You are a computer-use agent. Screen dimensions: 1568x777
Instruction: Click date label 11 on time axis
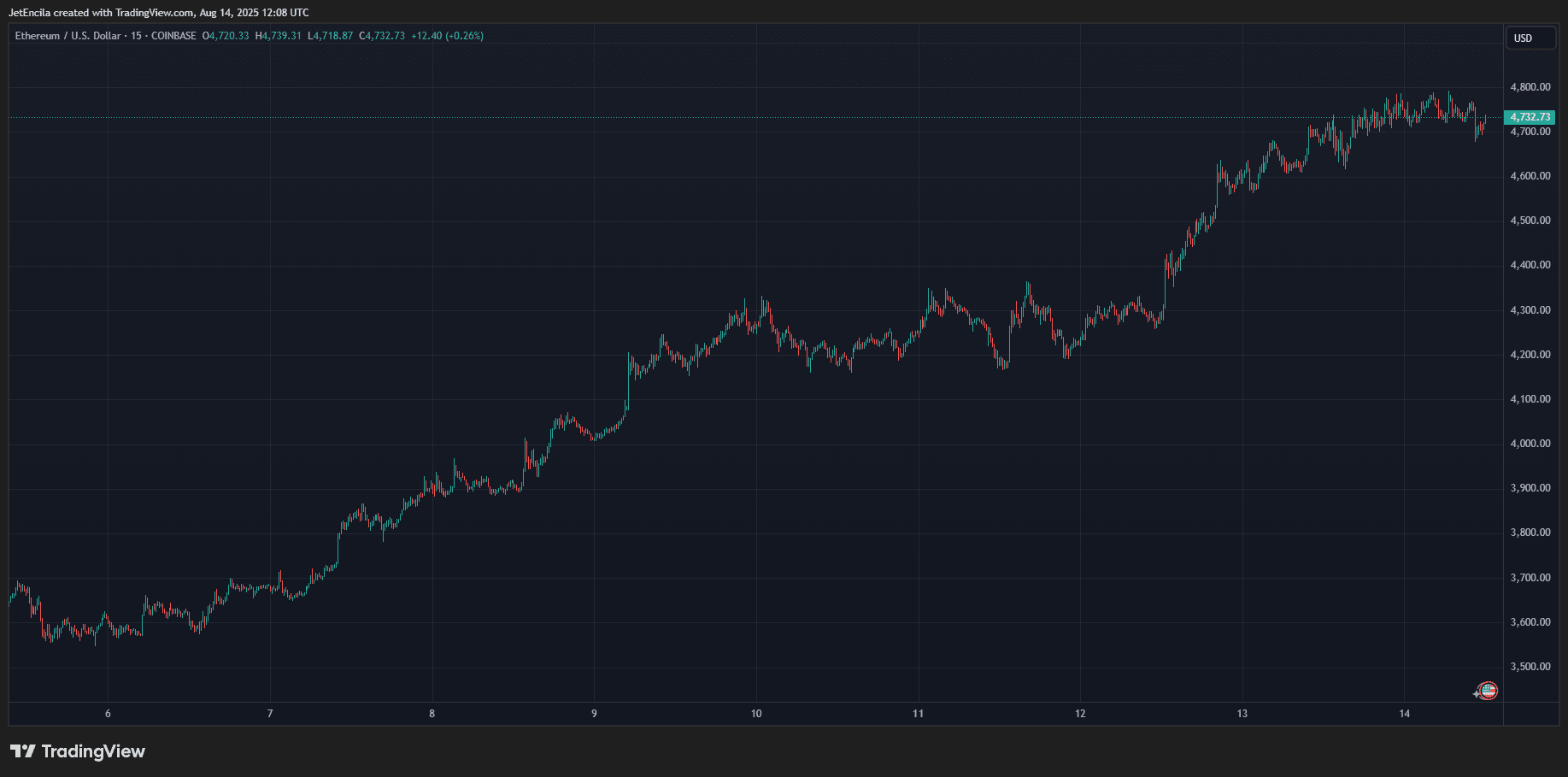pyautogui.click(x=919, y=714)
